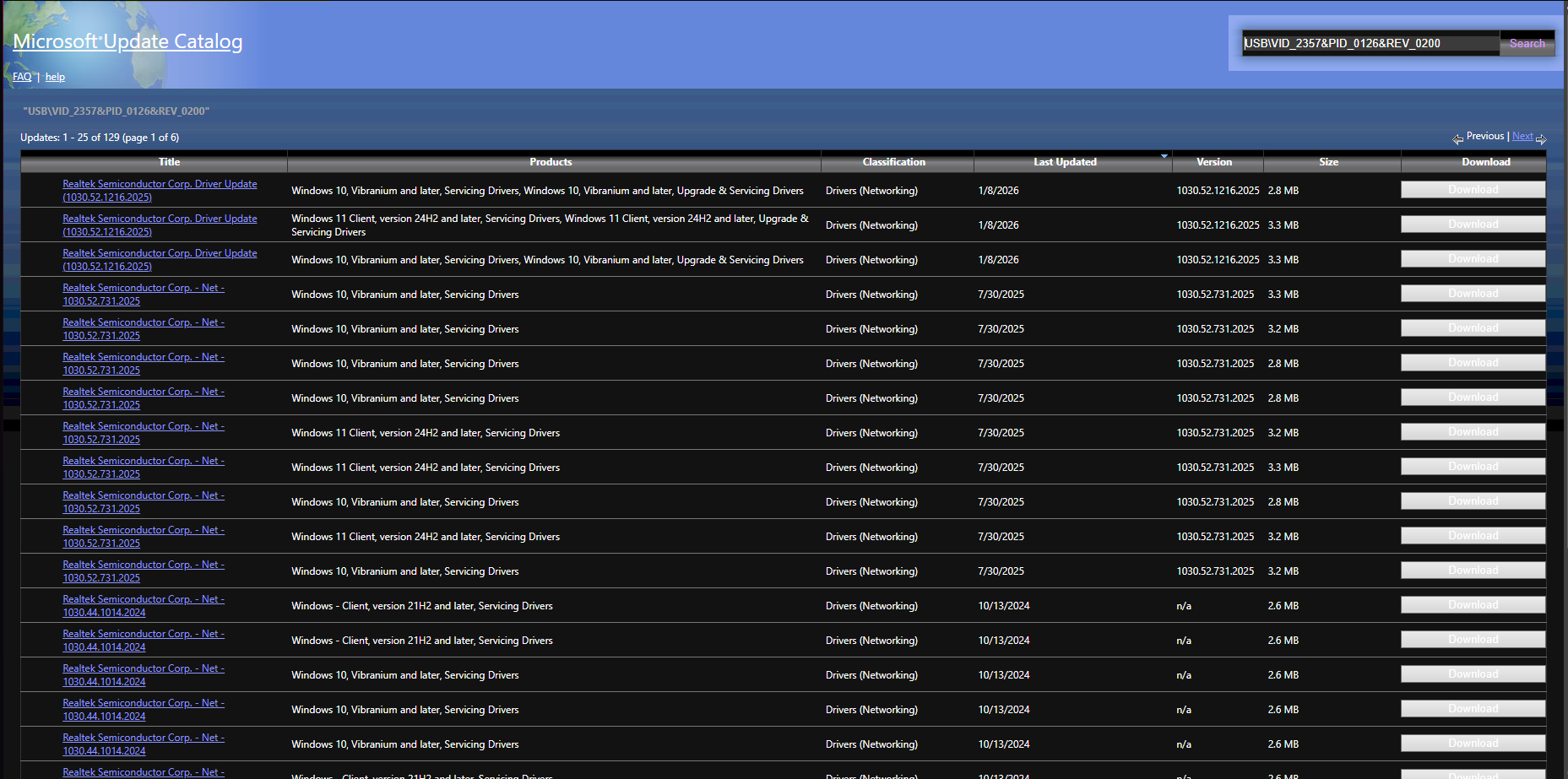
Task: Click the quoted USB\VID_2357 results heading text
Action: coord(116,111)
